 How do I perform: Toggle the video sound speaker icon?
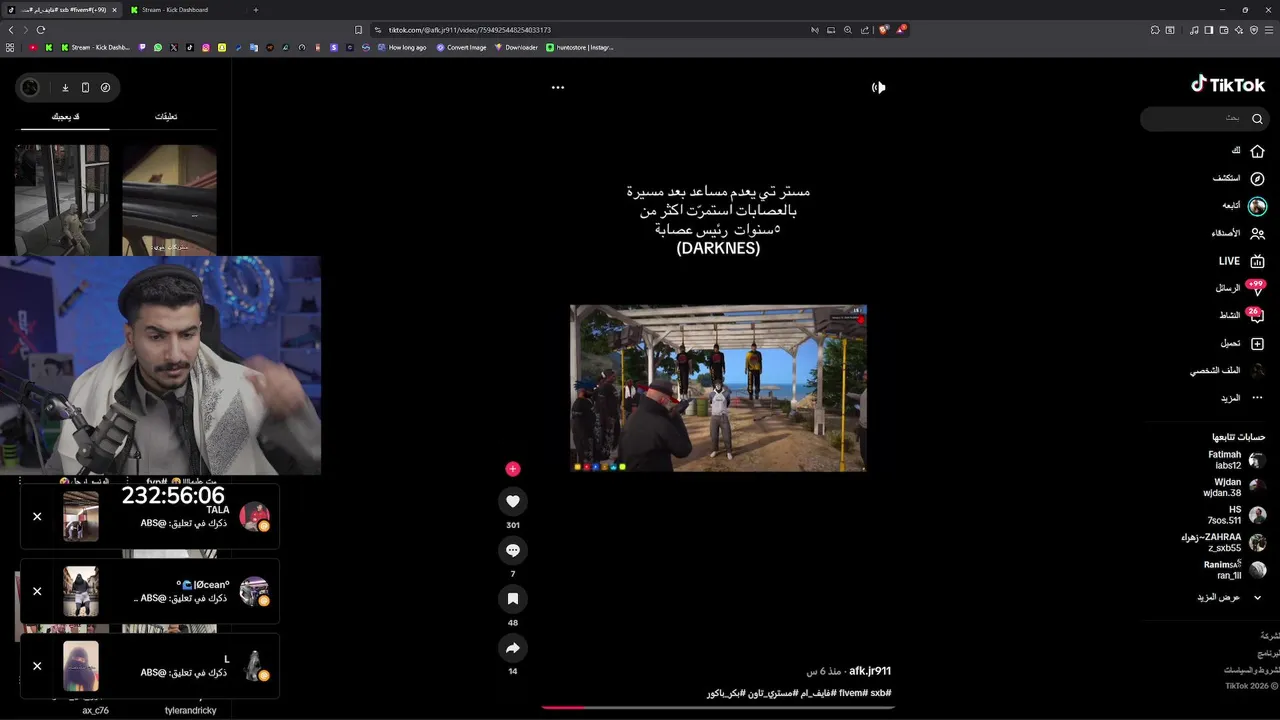pos(878,87)
